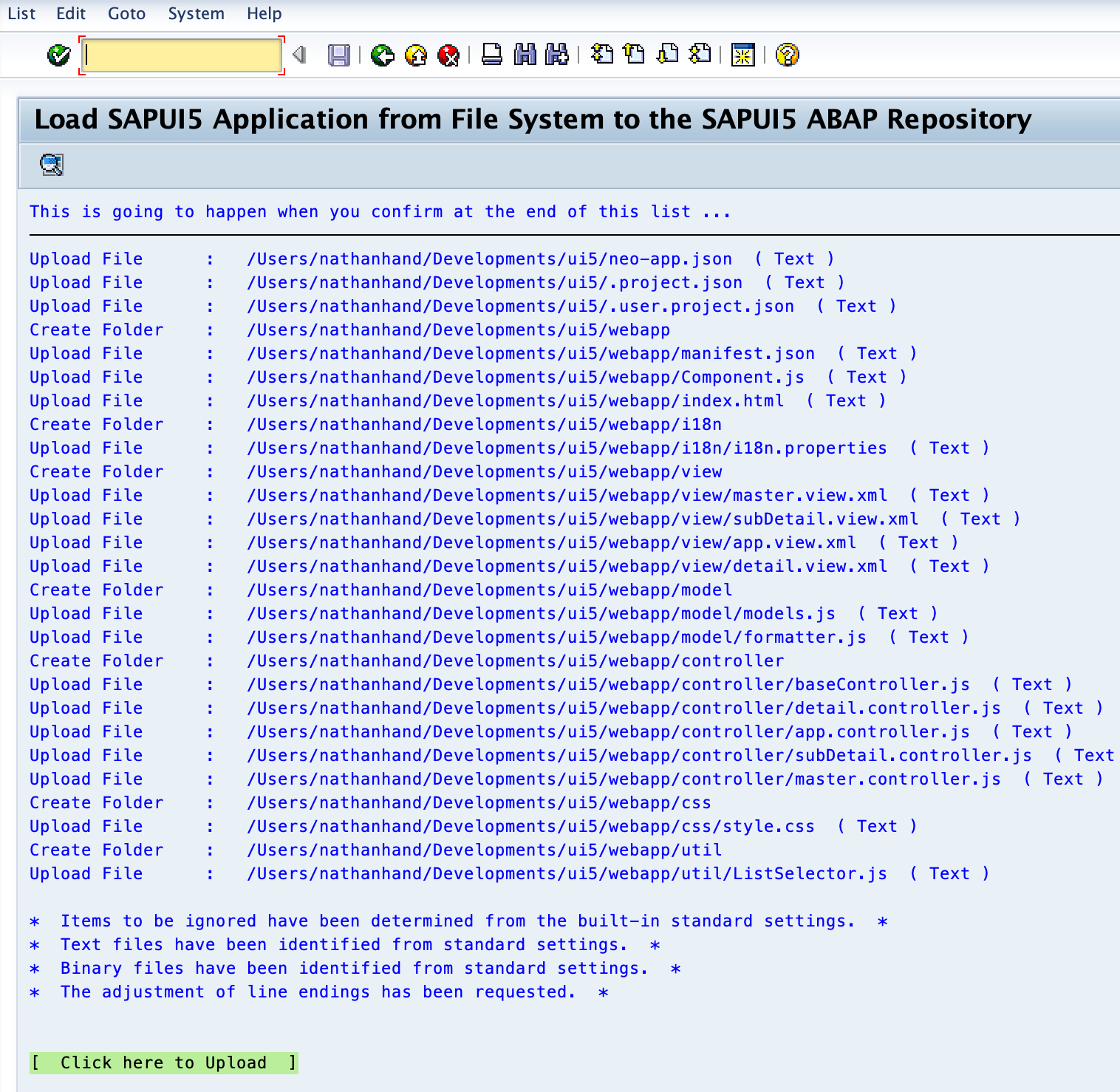Image resolution: width=1120 pixels, height=1092 pixels.
Task: Go to Next Page icon
Action: point(668,55)
